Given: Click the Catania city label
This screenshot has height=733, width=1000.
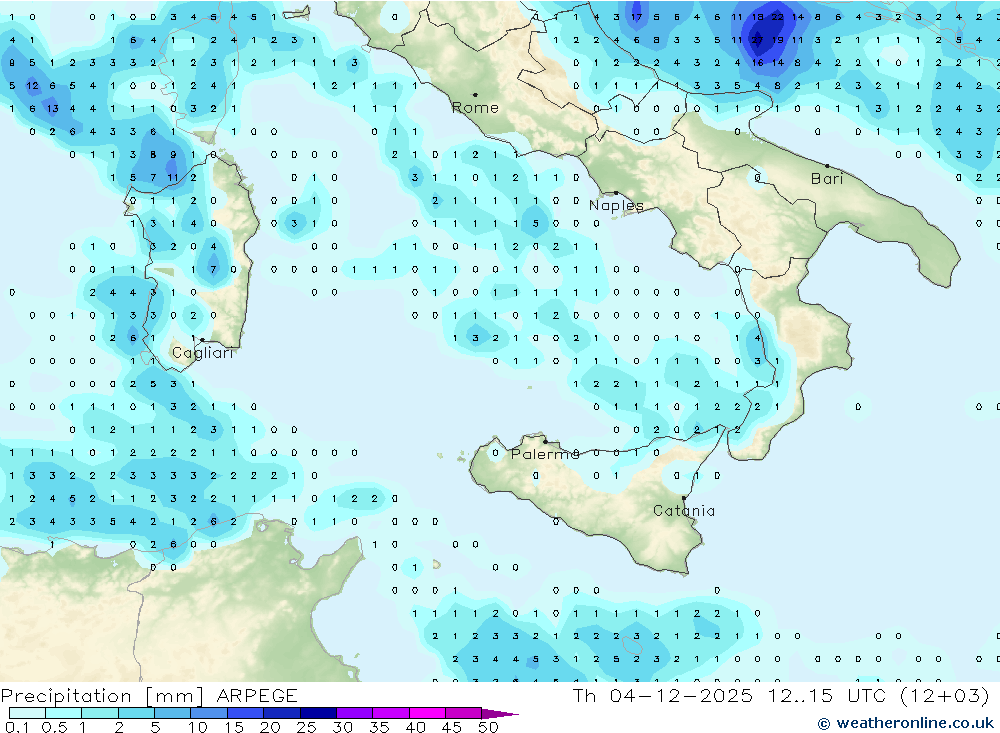Looking at the screenshot, I should point(684,510).
